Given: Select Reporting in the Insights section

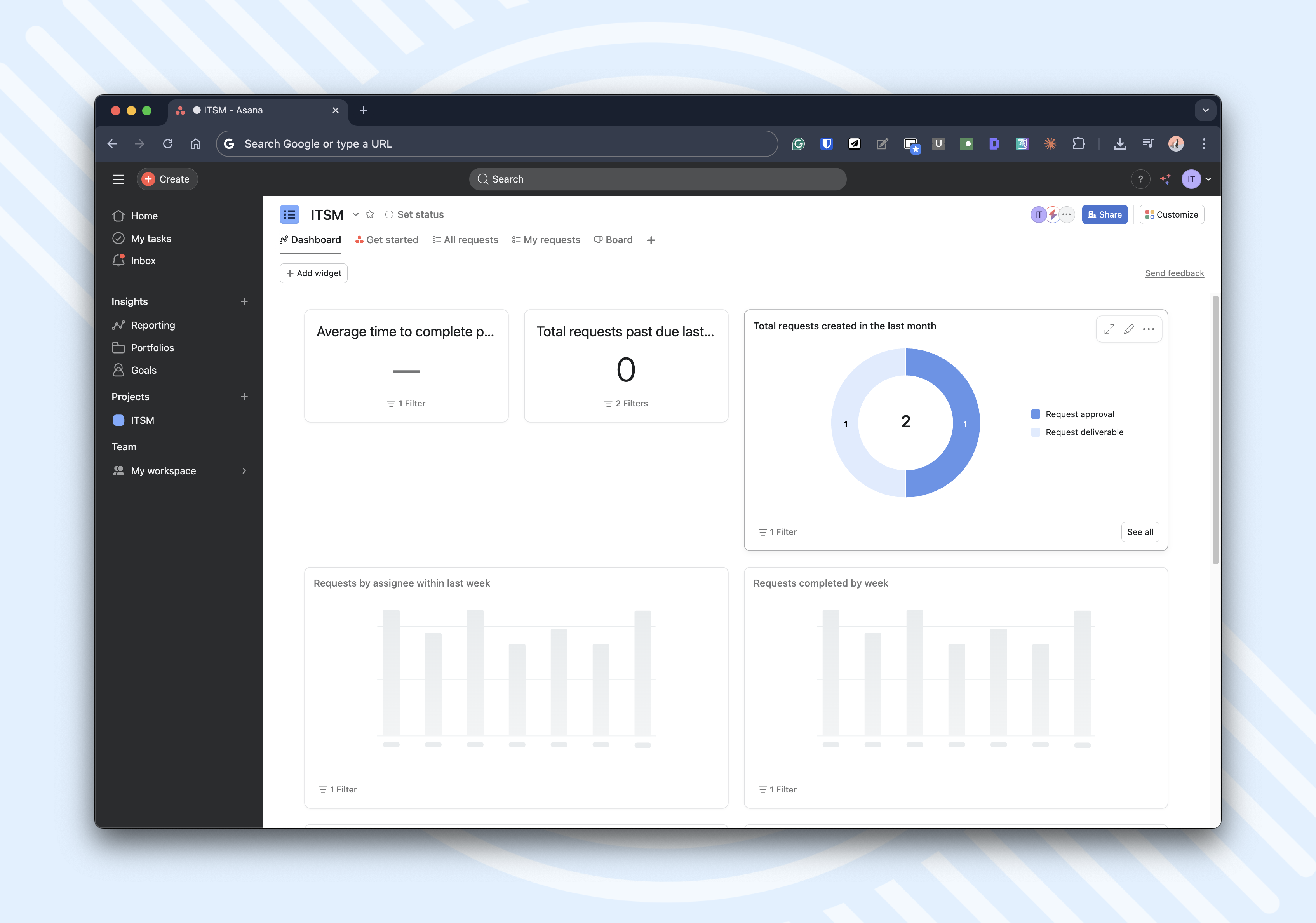Looking at the screenshot, I should pyautogui.click(x=153, y=324).
